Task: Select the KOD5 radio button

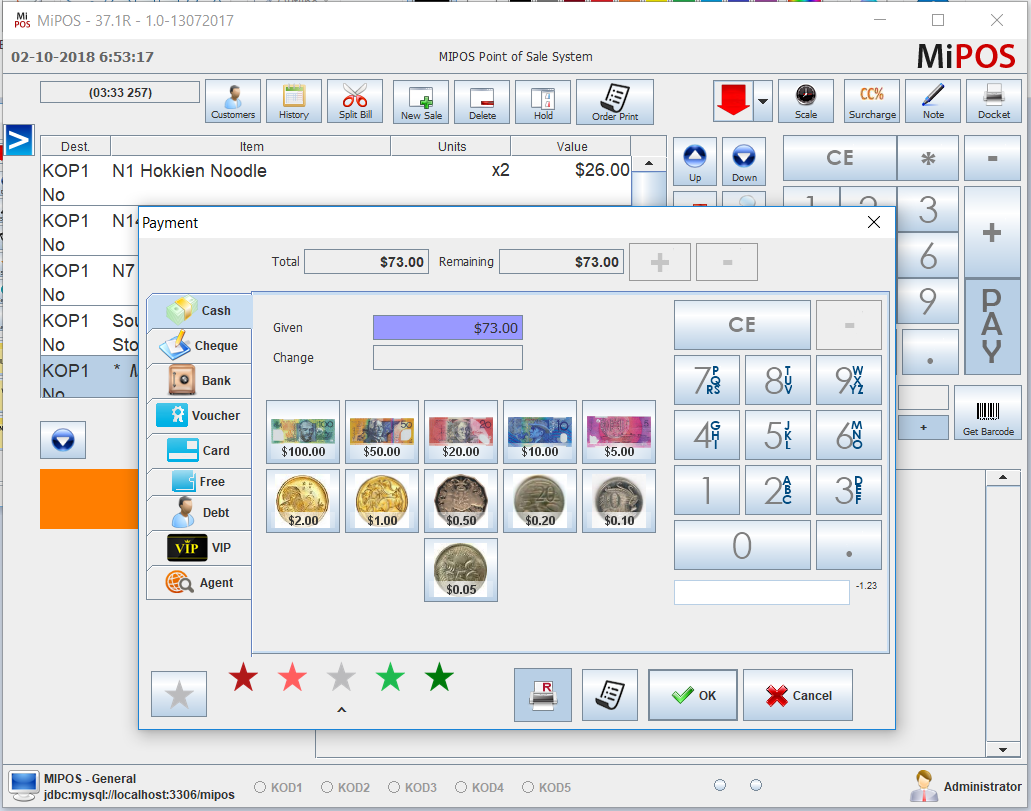Action: coord(529,787)
